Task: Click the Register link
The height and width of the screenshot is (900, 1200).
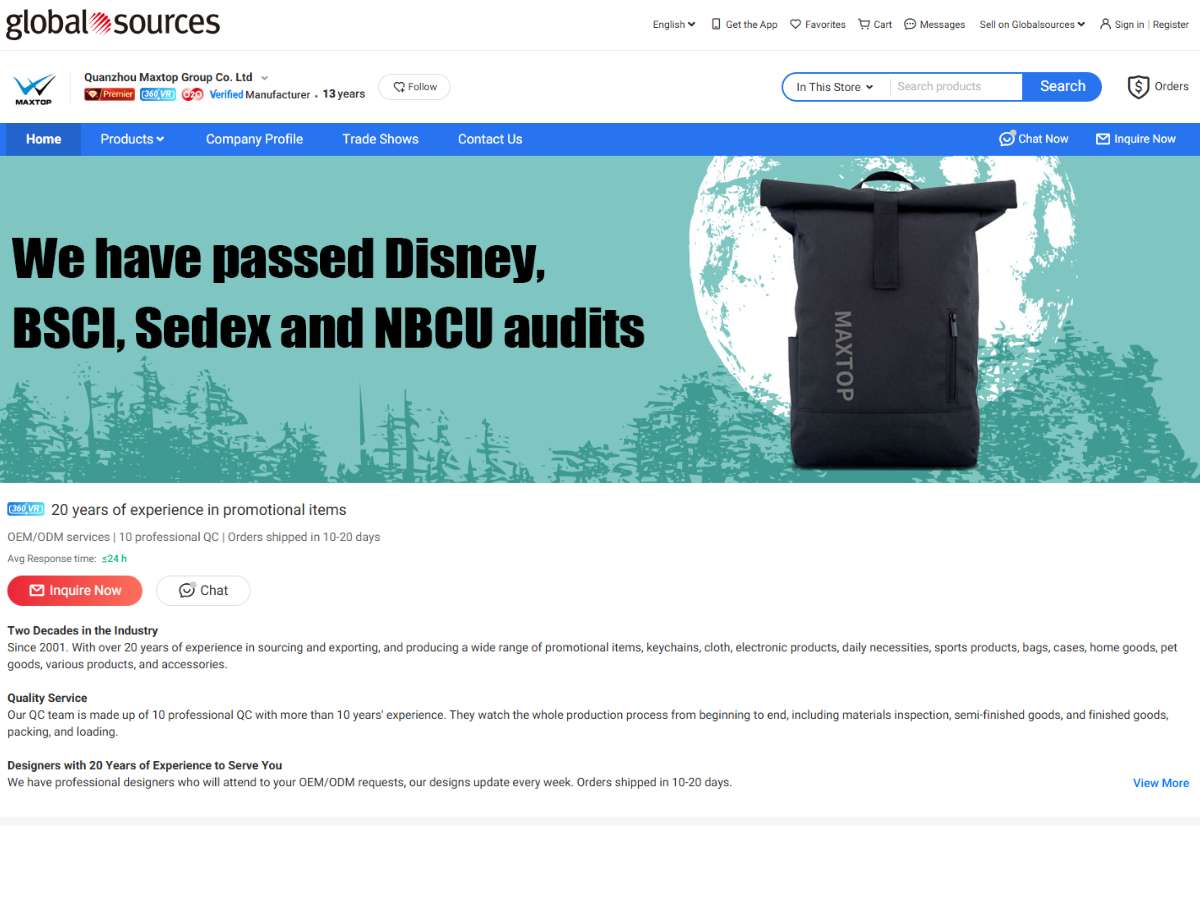Action: pyautogui.click(x=1171, y=25)
